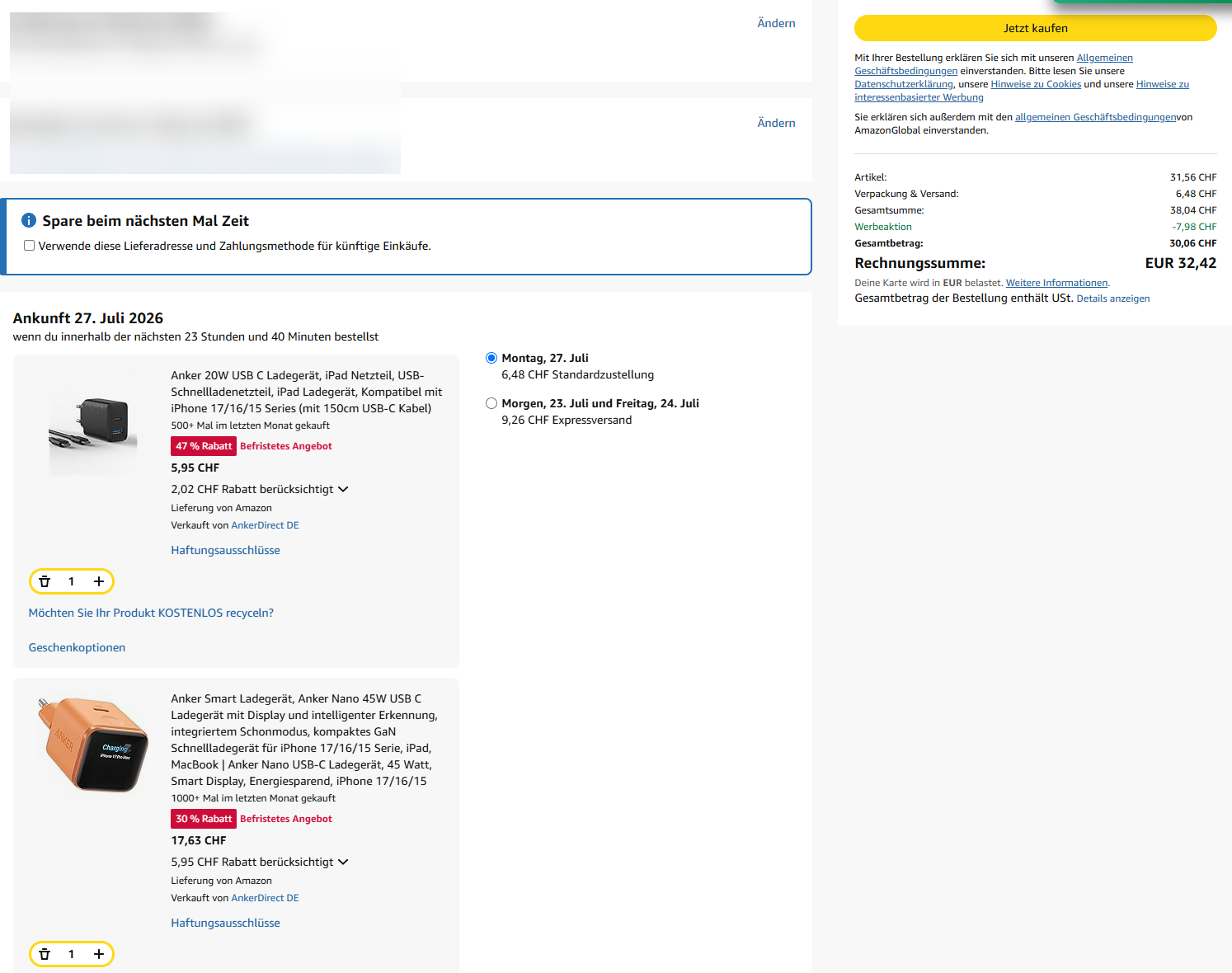Click the first Ändern link at top
Viewport: 1232px width, 973px height.
(776, 23)
